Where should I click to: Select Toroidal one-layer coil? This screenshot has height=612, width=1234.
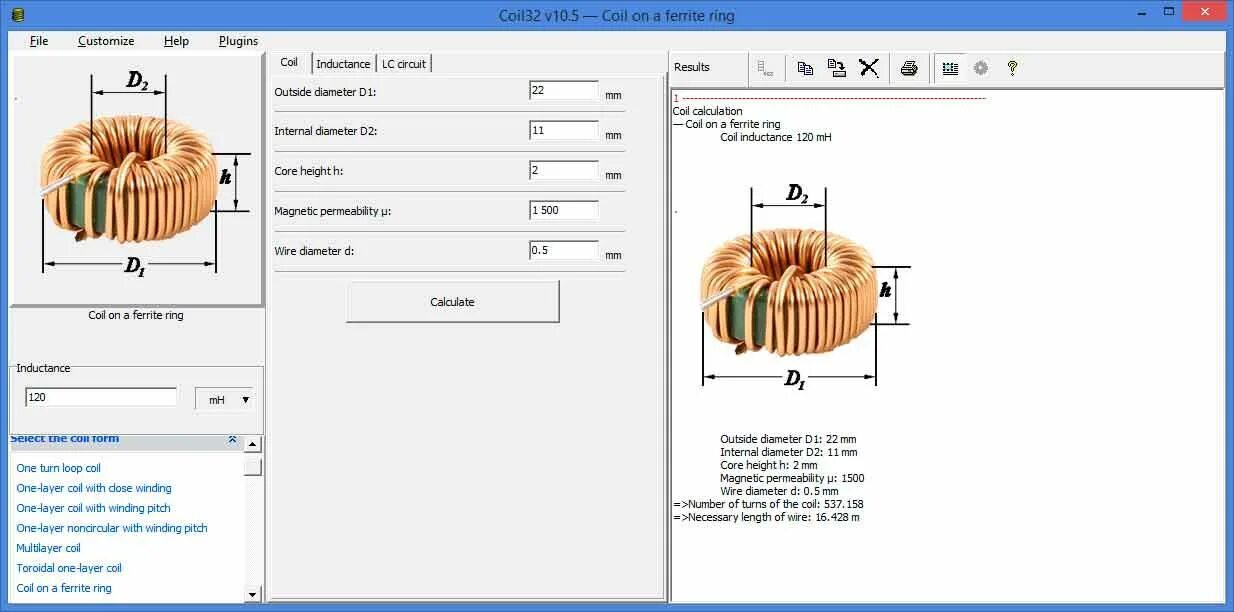[69, 568]
